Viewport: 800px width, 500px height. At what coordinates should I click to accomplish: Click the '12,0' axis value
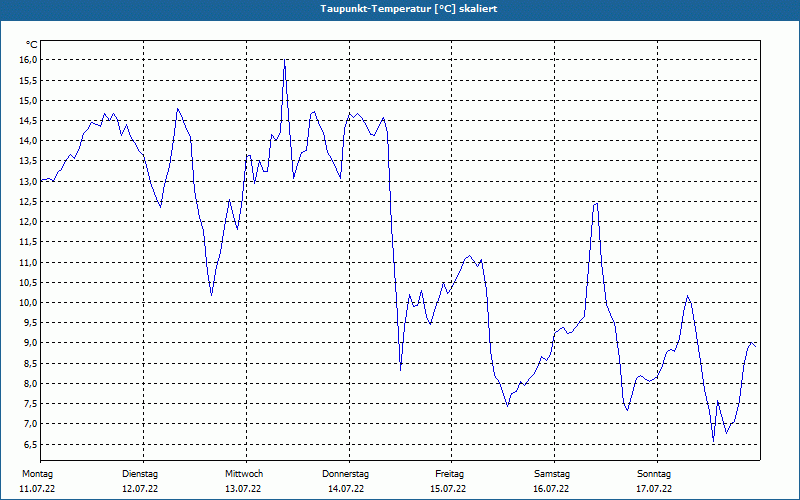pyautogui.click(x=29, y=221)
